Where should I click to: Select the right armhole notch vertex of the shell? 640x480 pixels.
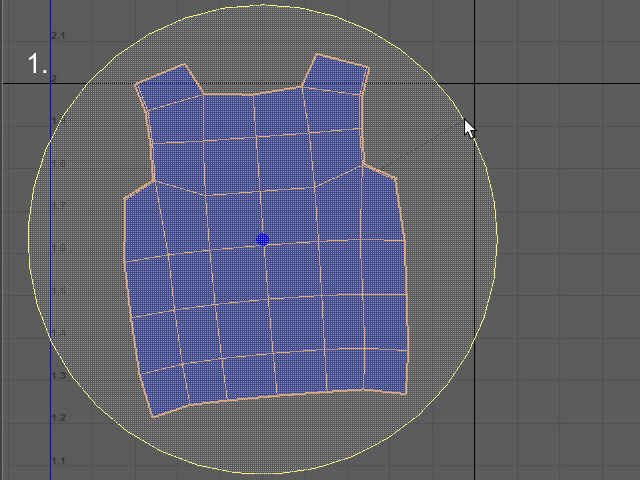(362, 164)
